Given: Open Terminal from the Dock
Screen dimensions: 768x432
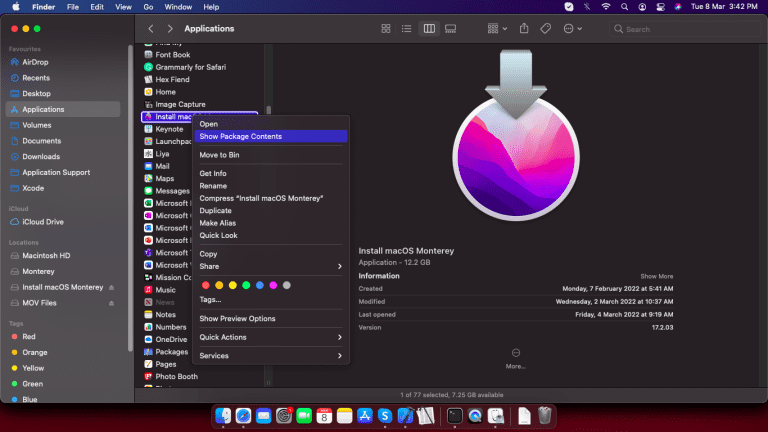Looking at the screenshot, I should tap(454, 416).
